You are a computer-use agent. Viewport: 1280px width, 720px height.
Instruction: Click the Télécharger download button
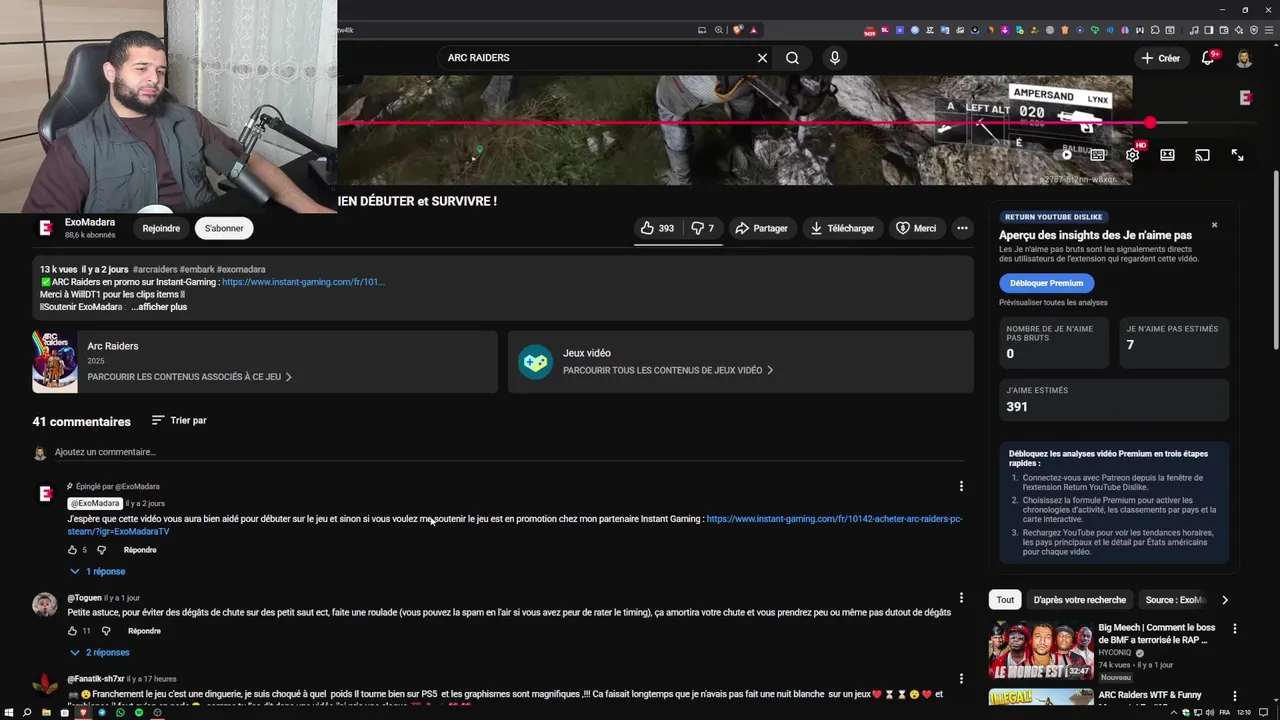(842, 228)
